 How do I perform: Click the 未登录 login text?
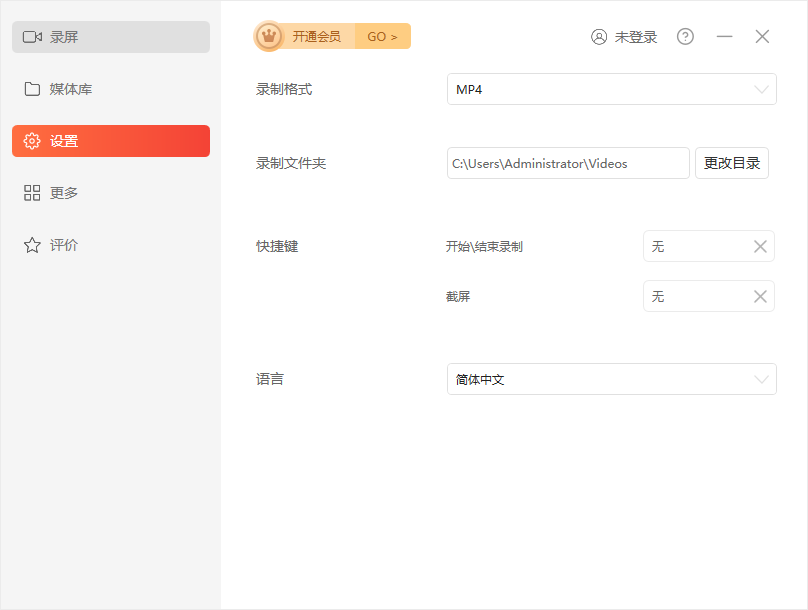click(636, 37)
